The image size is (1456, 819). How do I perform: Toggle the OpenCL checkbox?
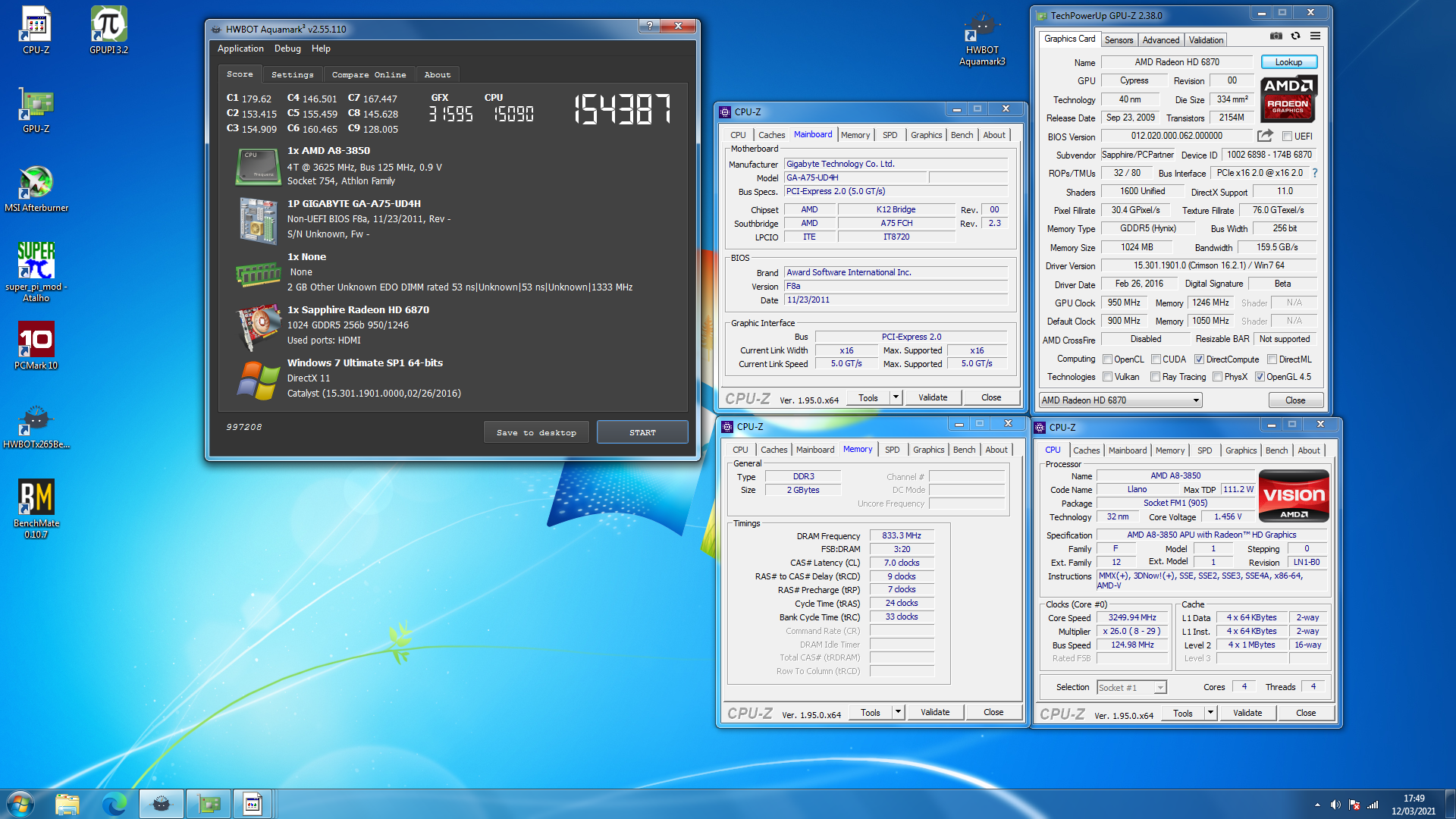tap(1107, 359)
